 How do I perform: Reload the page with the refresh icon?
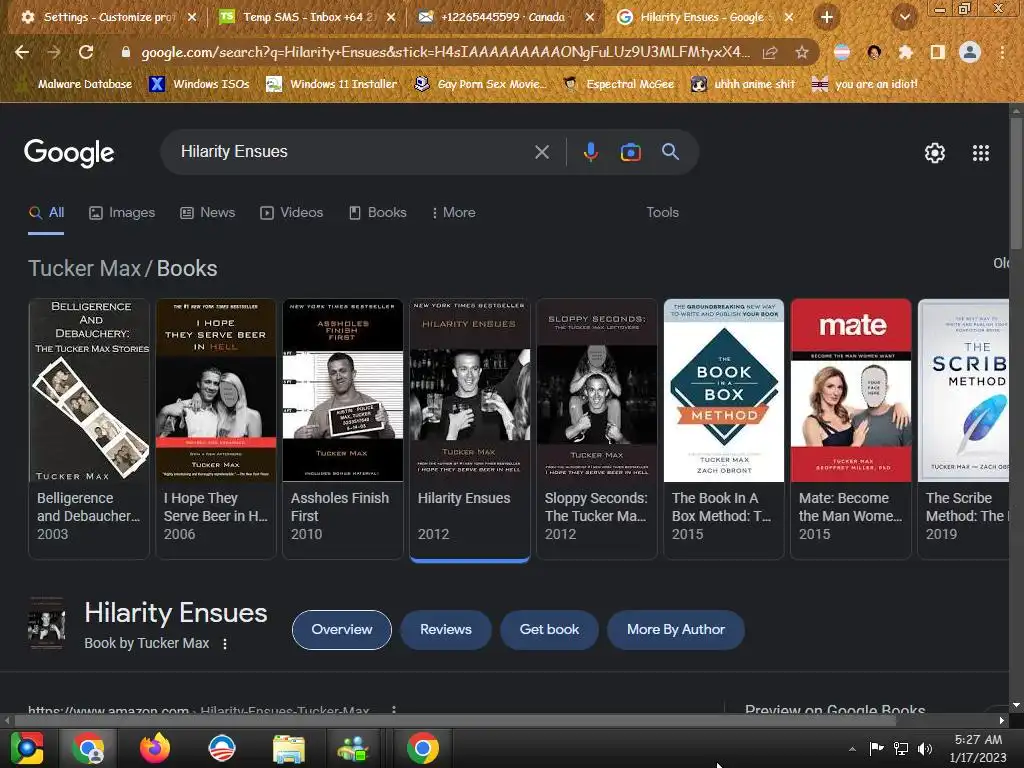(86, 52)
